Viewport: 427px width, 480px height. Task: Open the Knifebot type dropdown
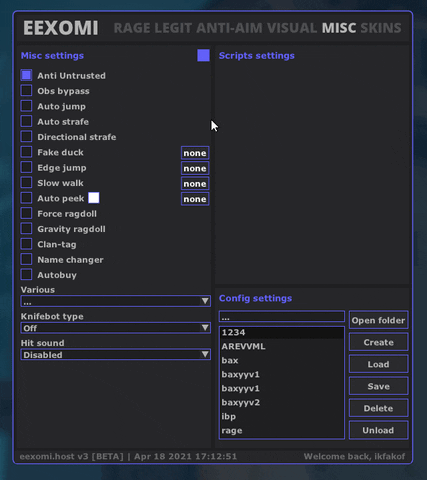click(x=115, y=328)
